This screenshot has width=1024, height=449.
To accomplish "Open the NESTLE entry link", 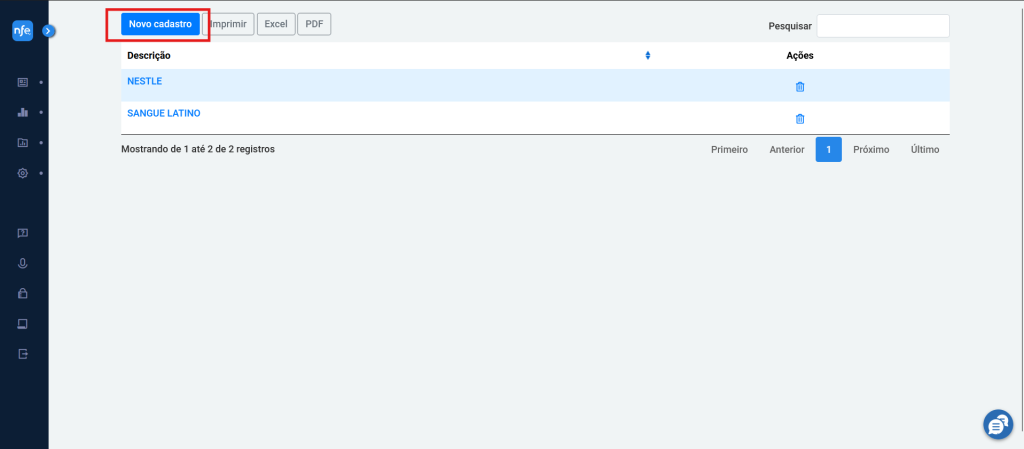I will [144, 82].
